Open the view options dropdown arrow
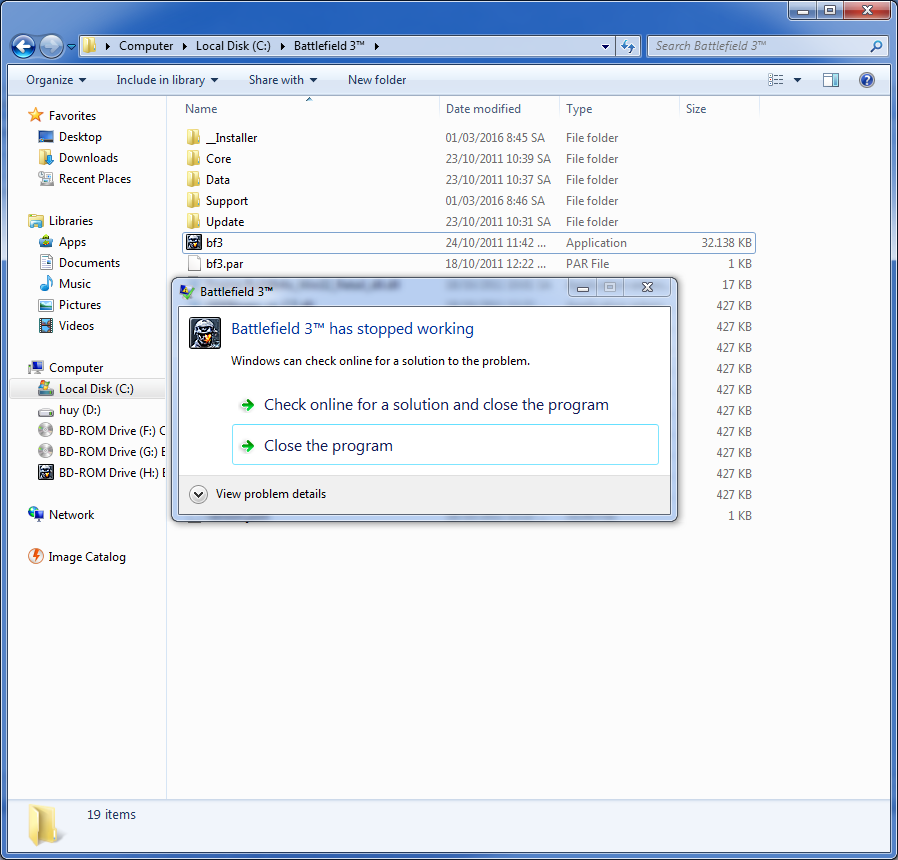The height and width of the screenshot is (860, 898). tap(797, 80)
